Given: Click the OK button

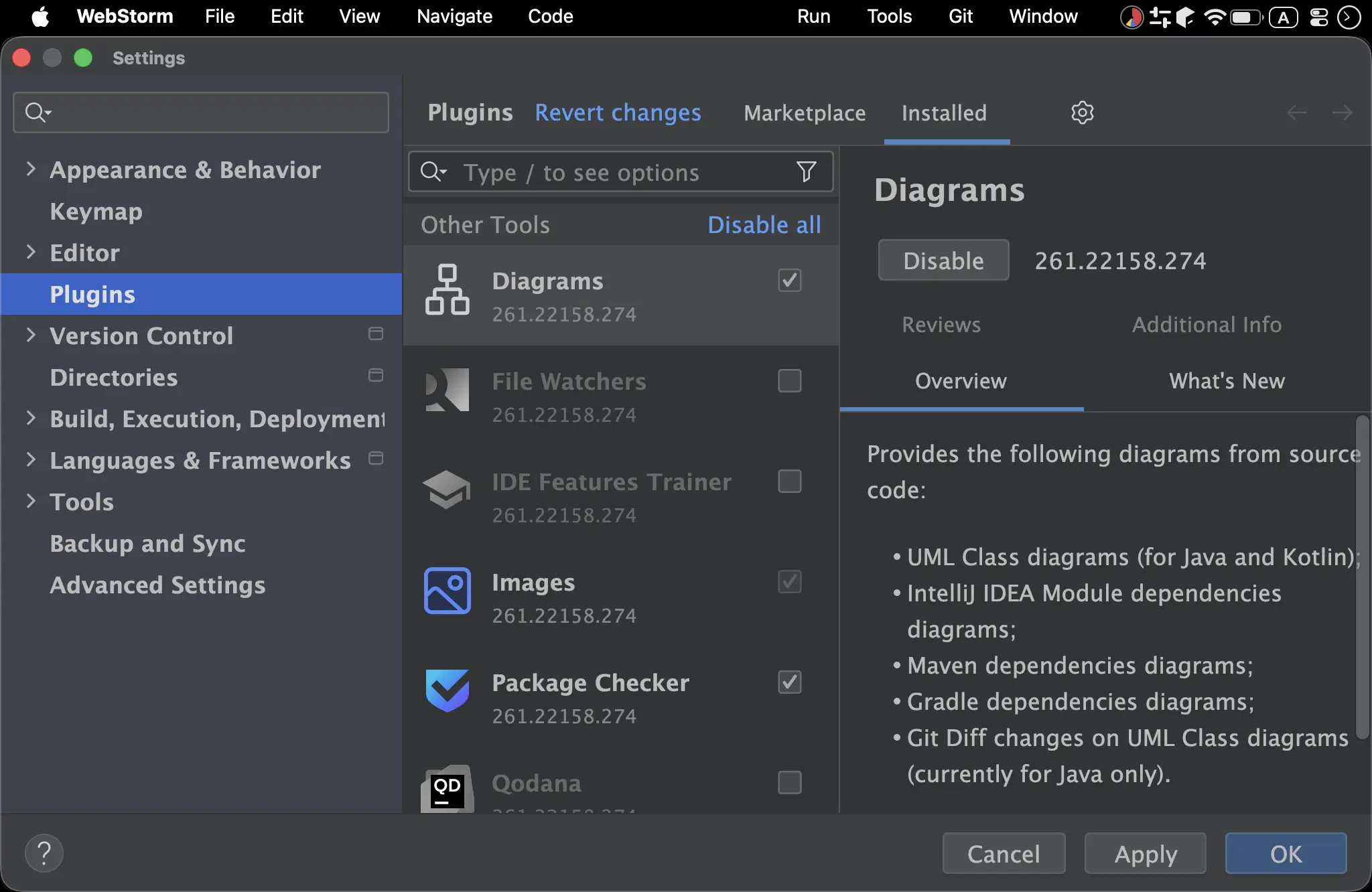Looking at the screenshot, I should click(1286, 853).
